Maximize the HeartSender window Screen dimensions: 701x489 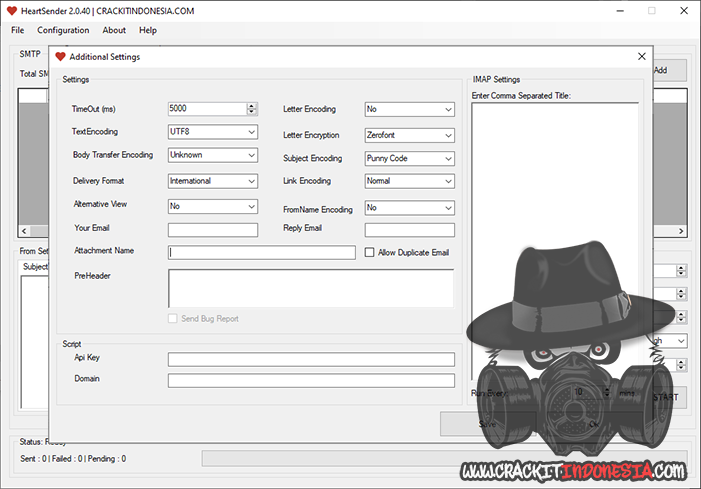tap(652, 11)
